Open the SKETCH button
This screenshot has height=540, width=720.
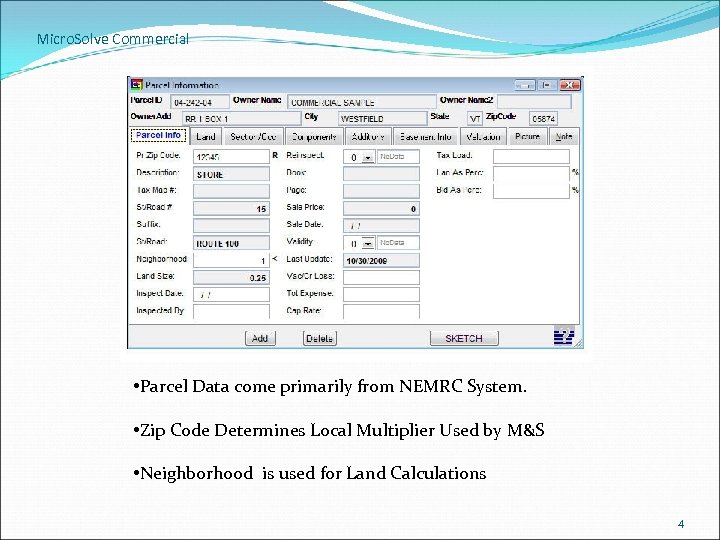point(464,338)
